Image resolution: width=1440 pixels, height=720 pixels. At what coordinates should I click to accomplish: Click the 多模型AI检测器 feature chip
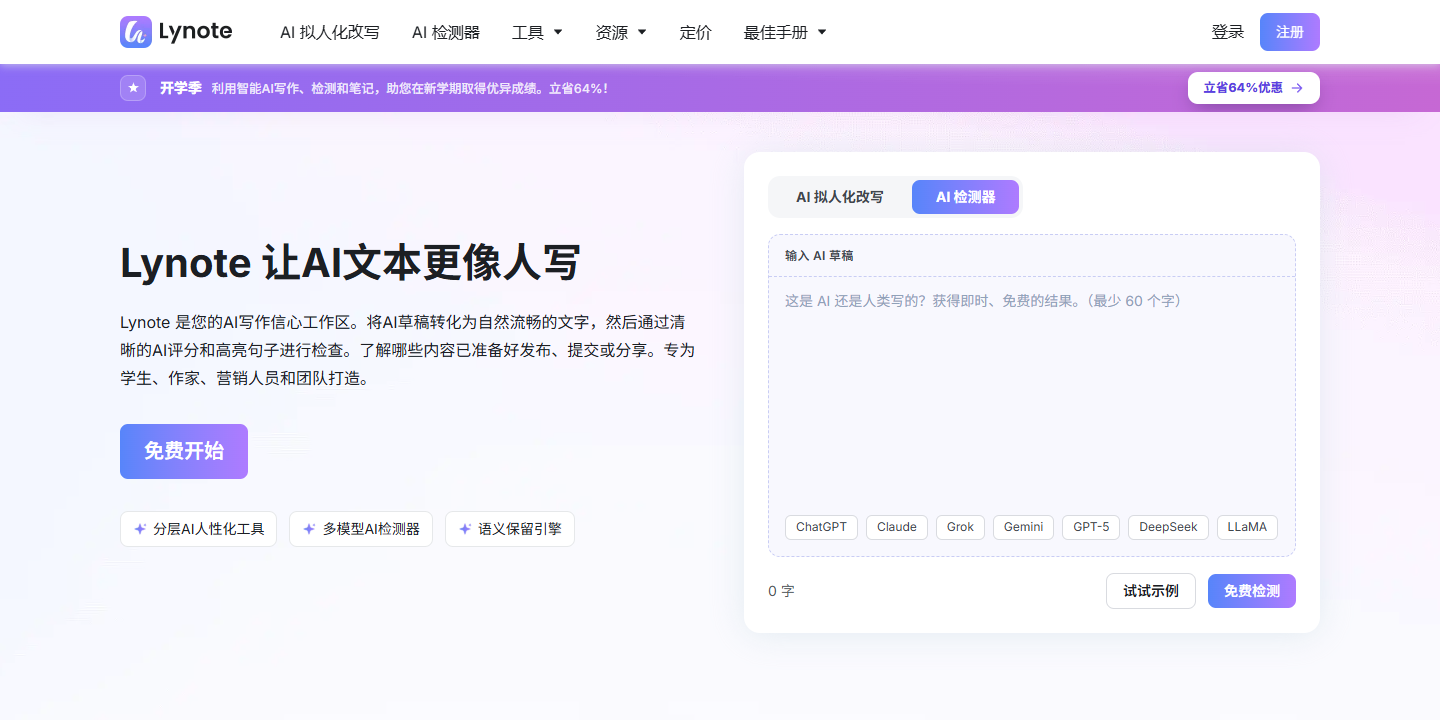pyautogui.click(x=361, y=529)
